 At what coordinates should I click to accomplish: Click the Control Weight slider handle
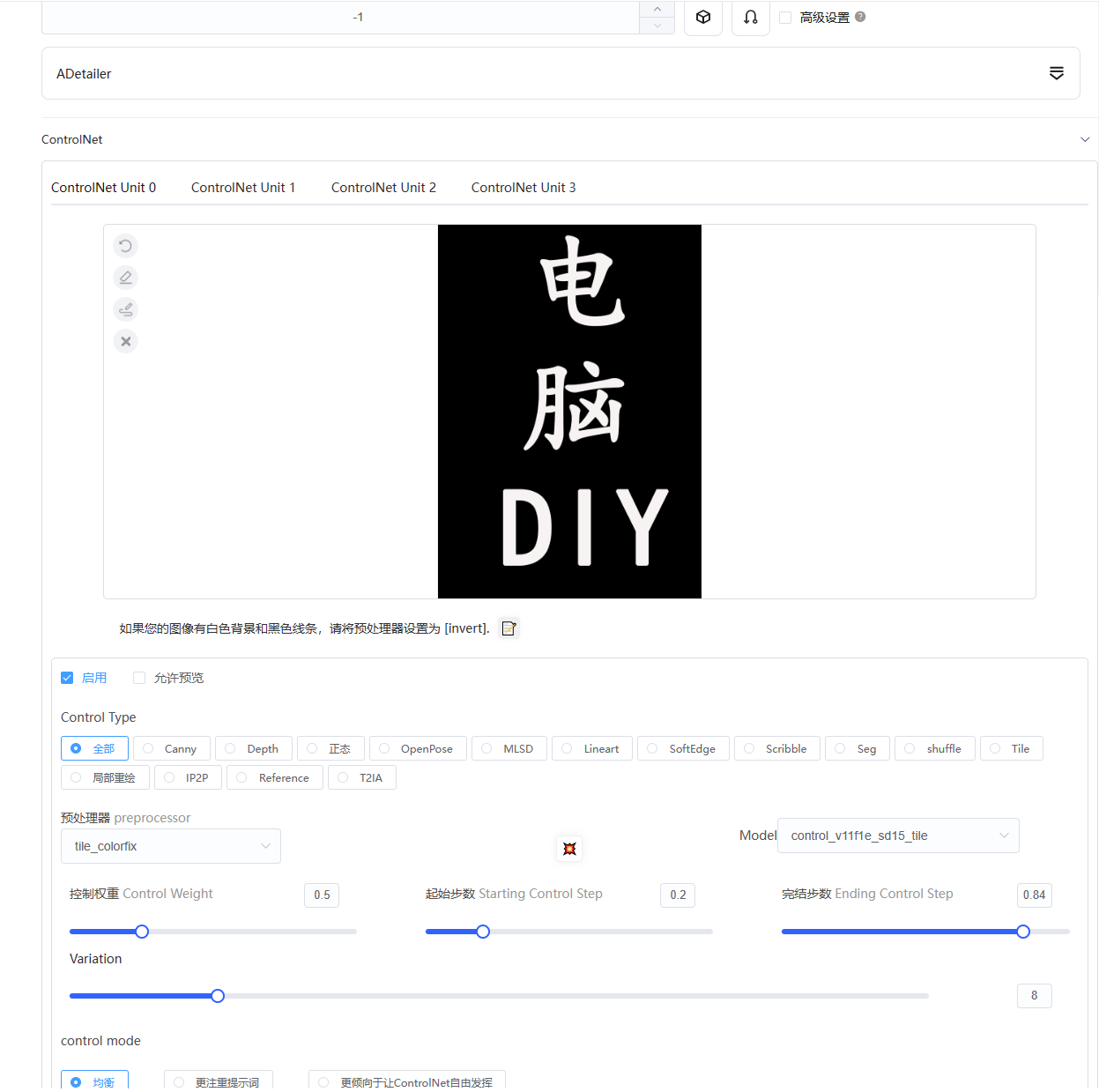142,932
